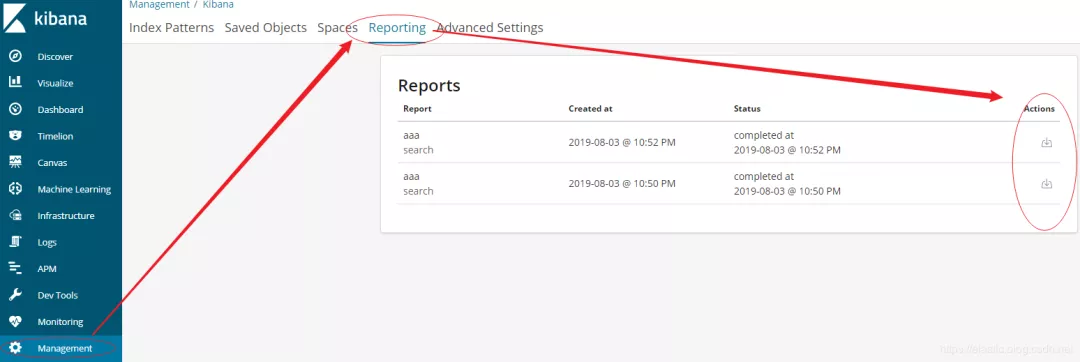Open the Dashboard gauge icon
Viewport: 1080px width, 362px height.
(14, 109)
